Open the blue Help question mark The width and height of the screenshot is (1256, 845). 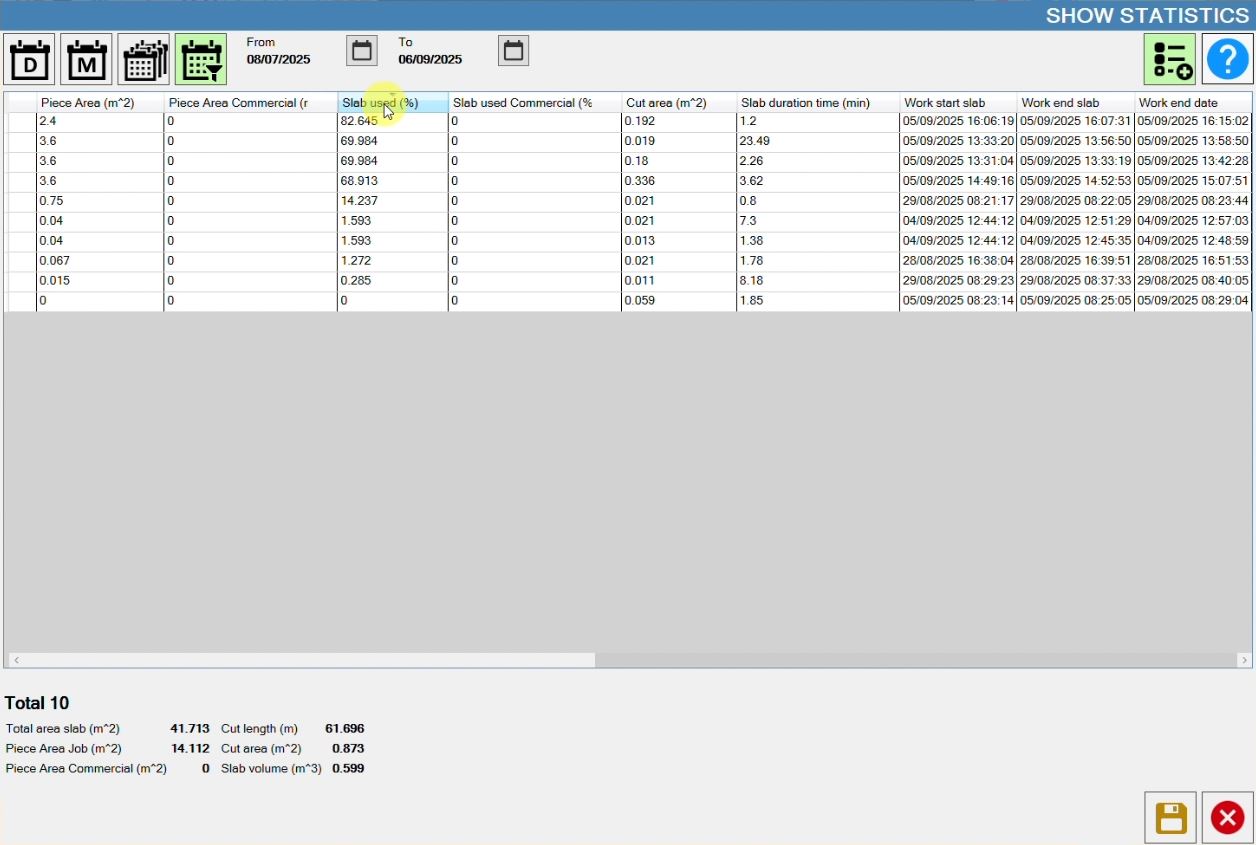click(x=1227, y=60)
